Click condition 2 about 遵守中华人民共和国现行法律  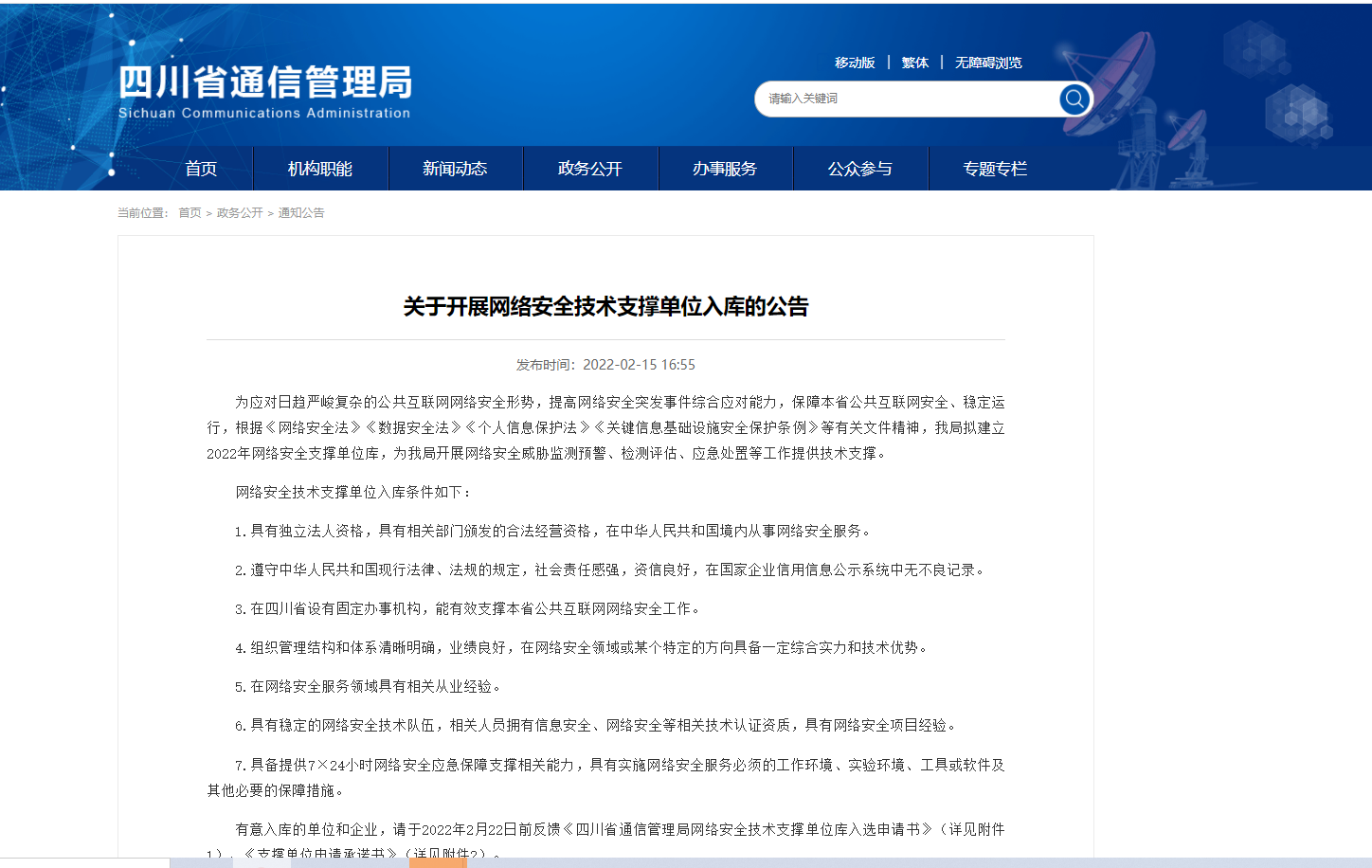point(611,570)
